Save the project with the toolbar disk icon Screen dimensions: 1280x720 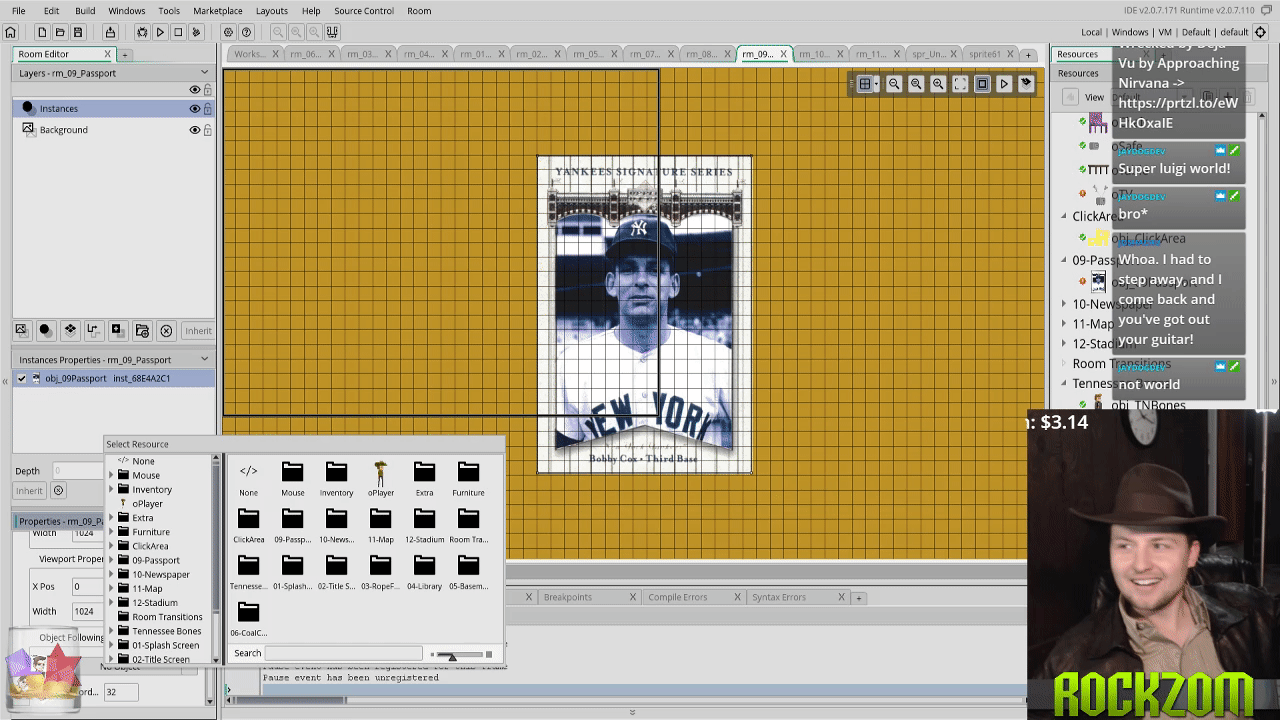[x=78, y=32]
